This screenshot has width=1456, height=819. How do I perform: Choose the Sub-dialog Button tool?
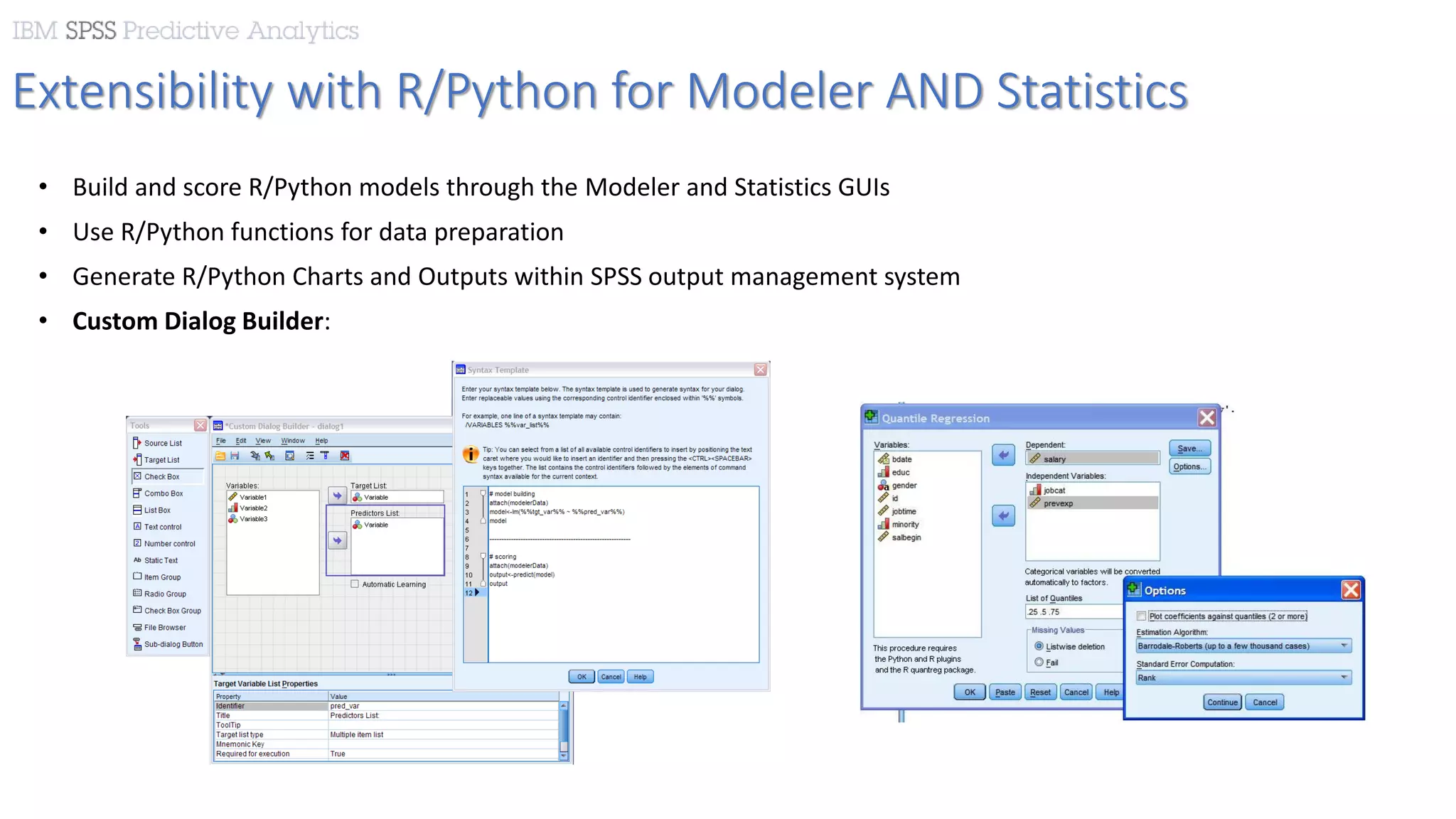tap(168, 644)
